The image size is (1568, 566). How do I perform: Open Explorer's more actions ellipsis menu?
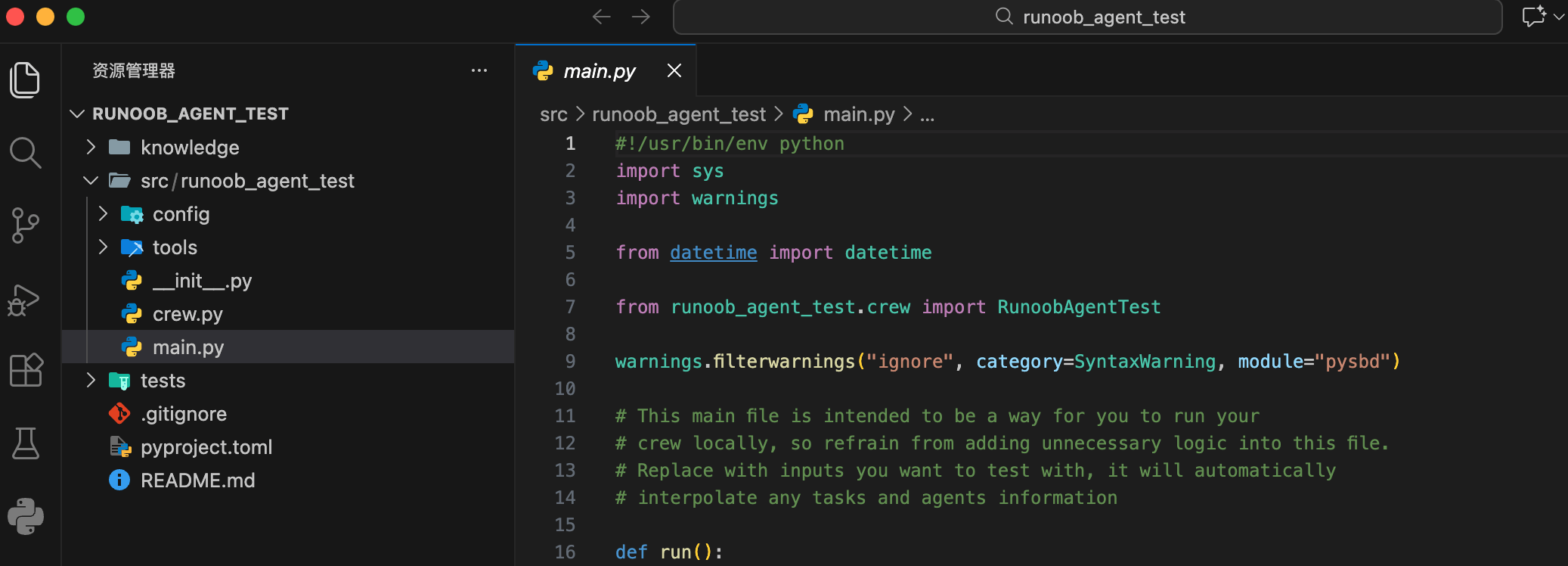coord(479,71)
